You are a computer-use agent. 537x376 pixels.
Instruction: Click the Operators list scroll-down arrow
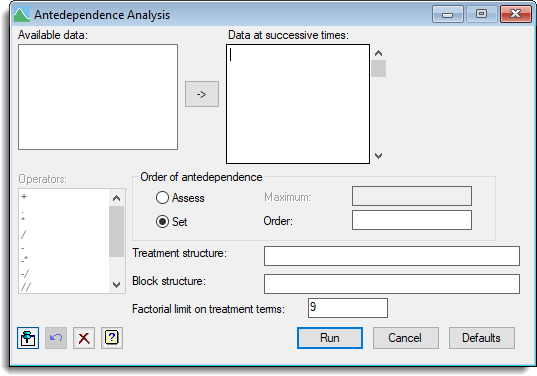pos(116,285)
